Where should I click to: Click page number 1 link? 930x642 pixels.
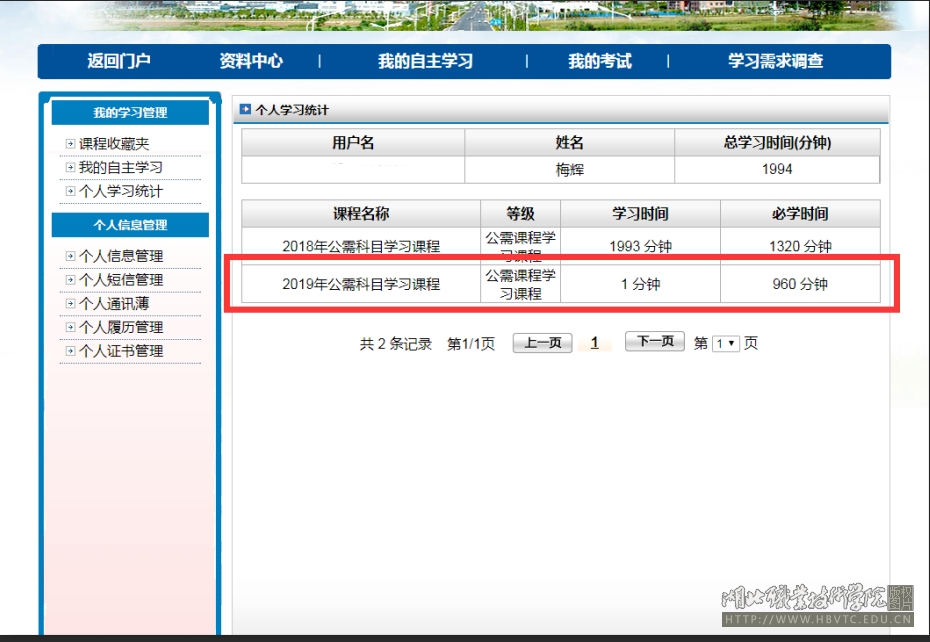tap(594, 343)
